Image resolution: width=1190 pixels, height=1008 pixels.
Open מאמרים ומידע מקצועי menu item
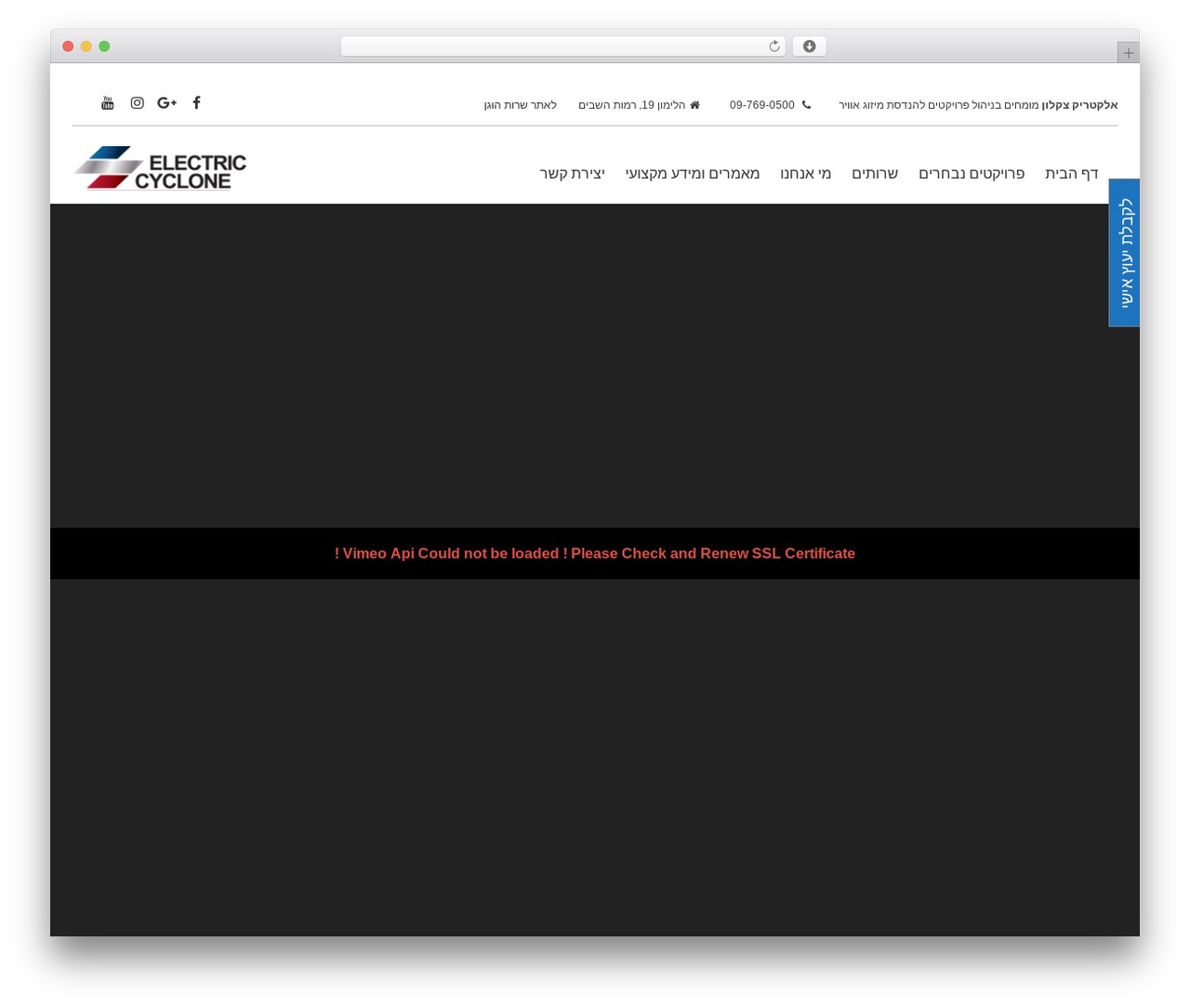pos(693,174)
